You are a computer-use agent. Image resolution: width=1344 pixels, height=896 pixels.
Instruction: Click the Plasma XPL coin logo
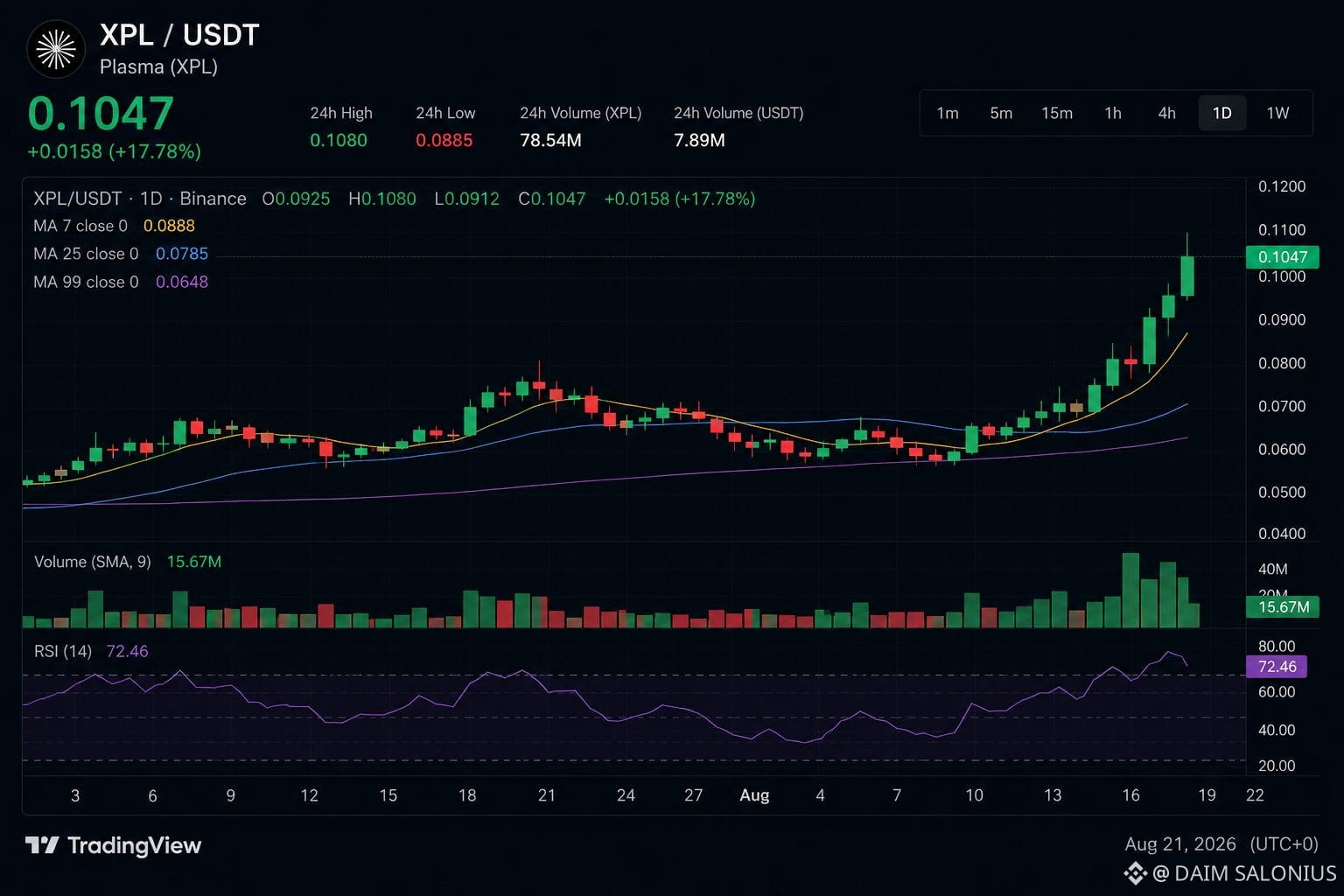[x=56, y=49]
